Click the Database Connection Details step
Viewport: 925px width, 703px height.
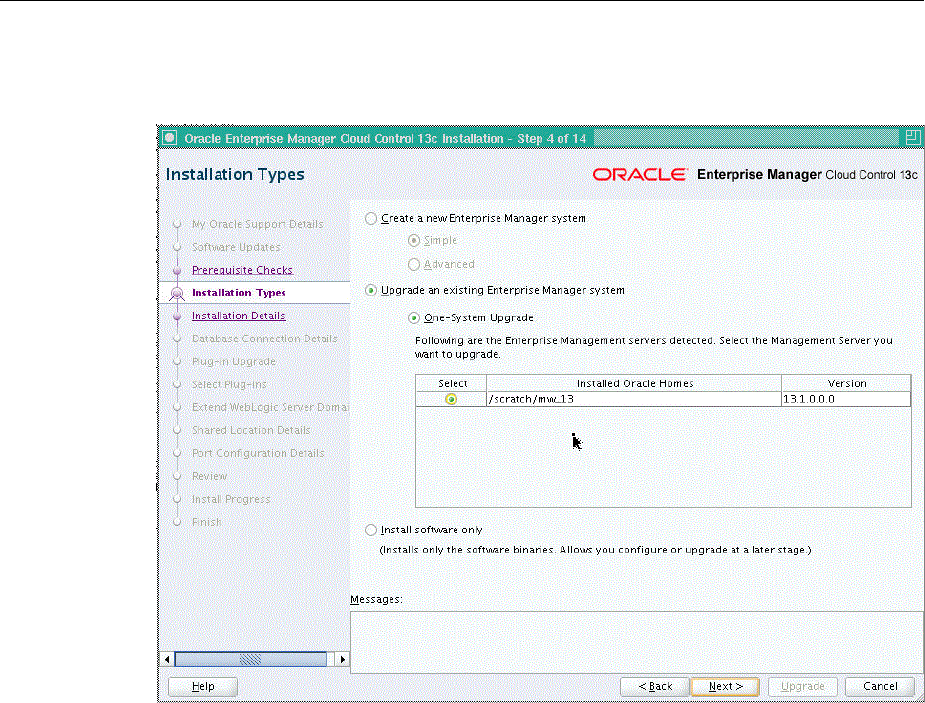coord(264,339)
